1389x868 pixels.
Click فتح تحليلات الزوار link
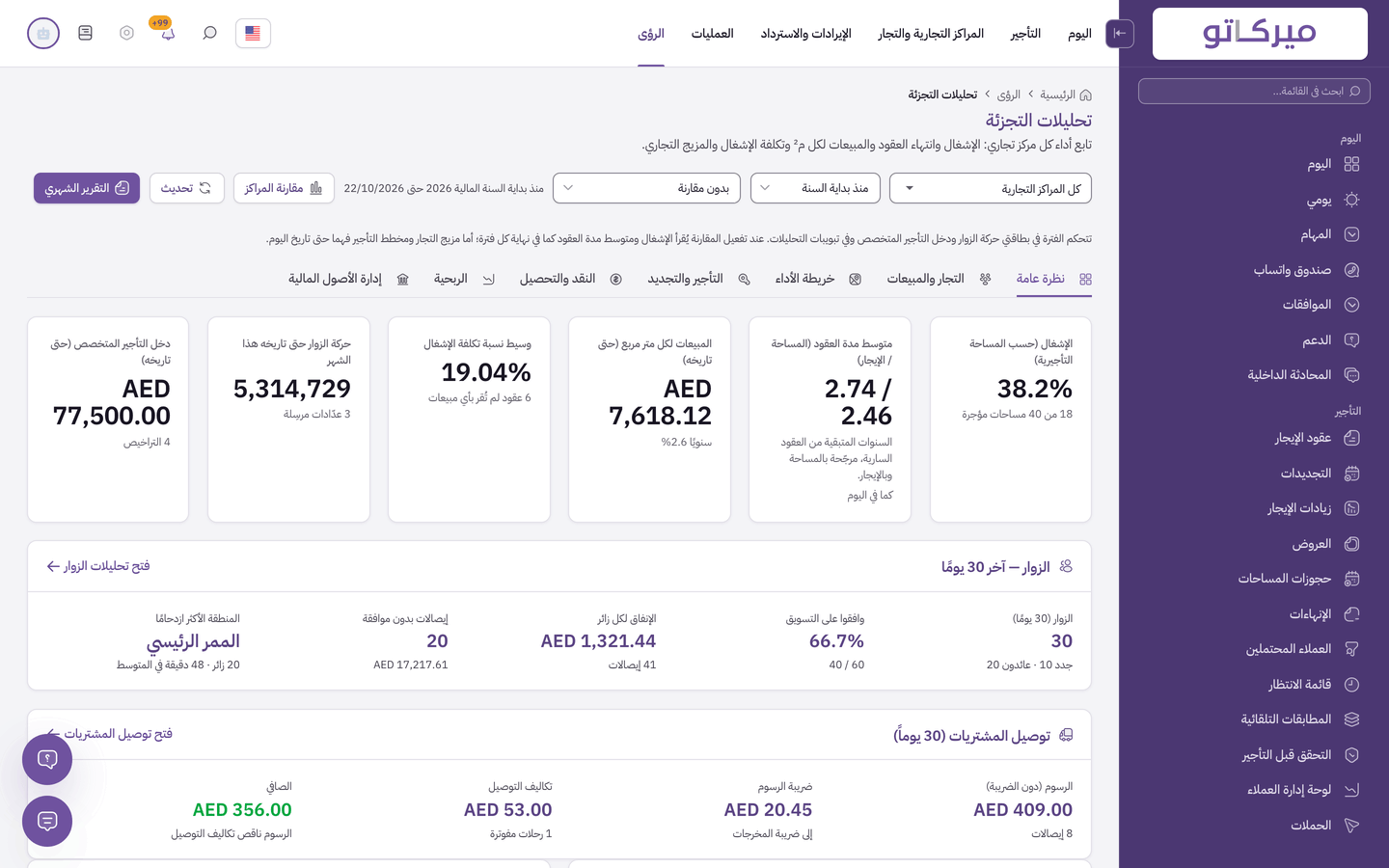(x=98, y=566)
